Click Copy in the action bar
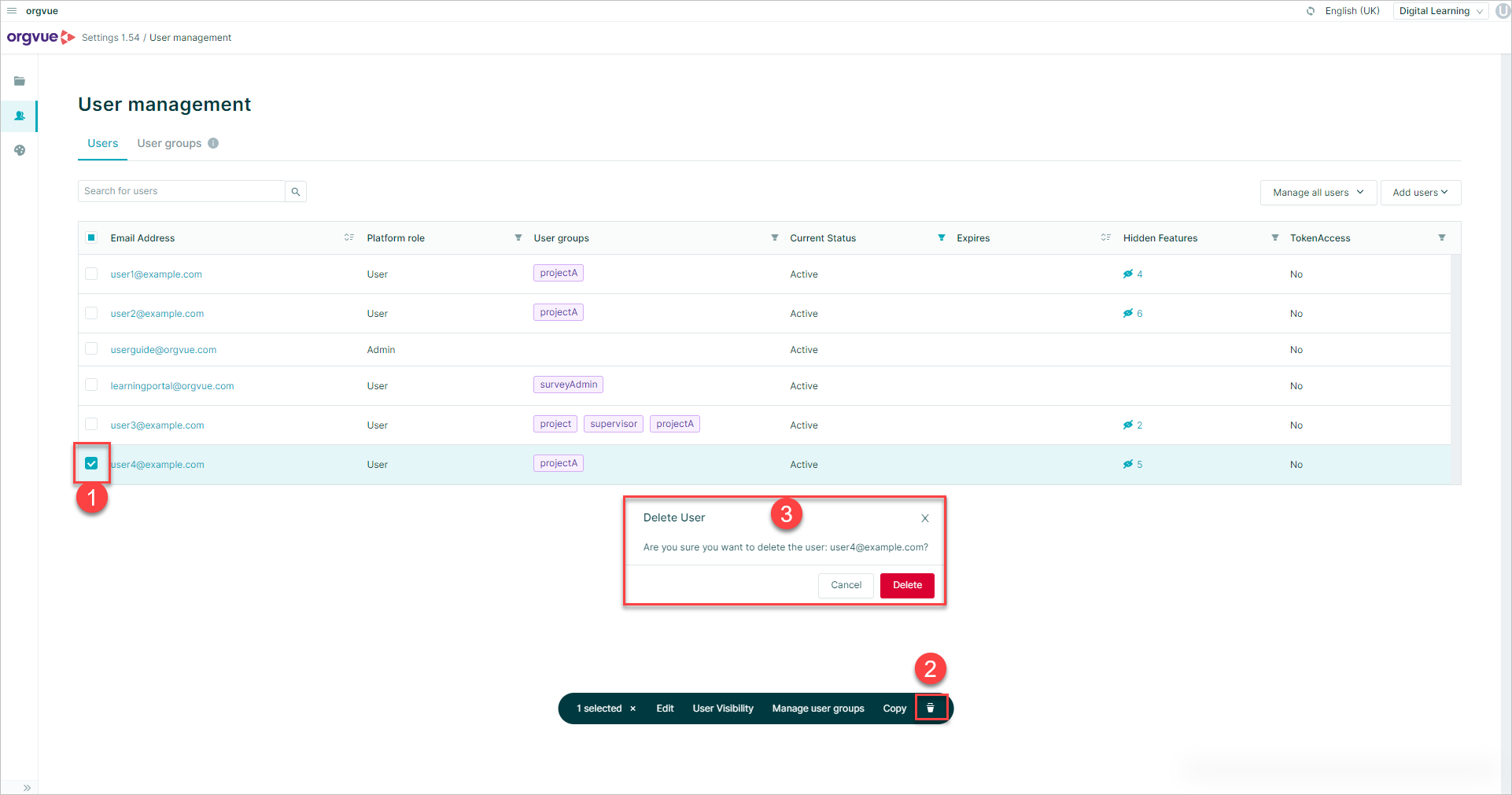Image resolution: width=1512 pixels, height=795 pixels. 894,709
